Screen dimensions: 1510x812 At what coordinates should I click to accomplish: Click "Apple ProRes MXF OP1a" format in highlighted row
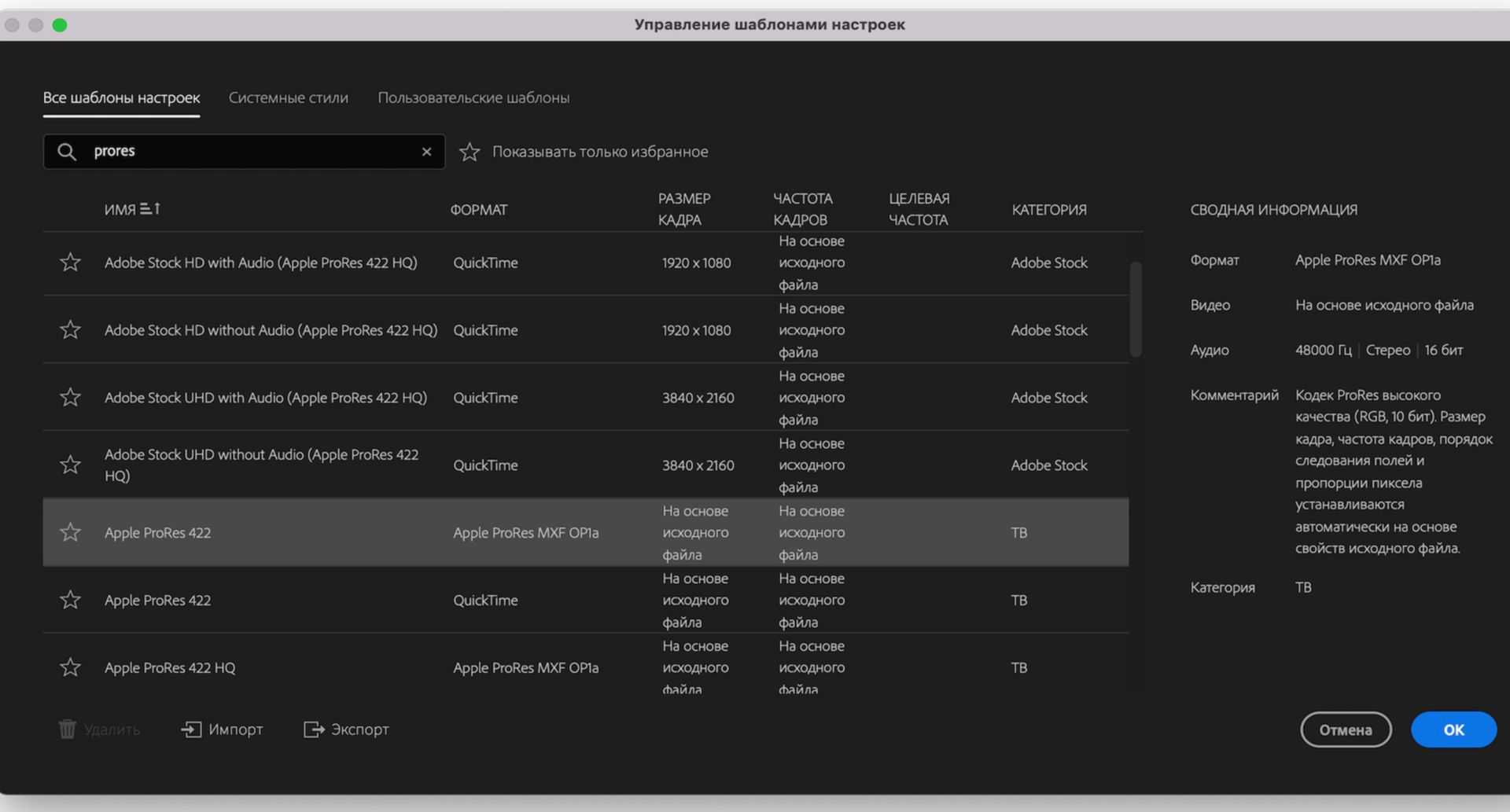click(x=525, y=532)
